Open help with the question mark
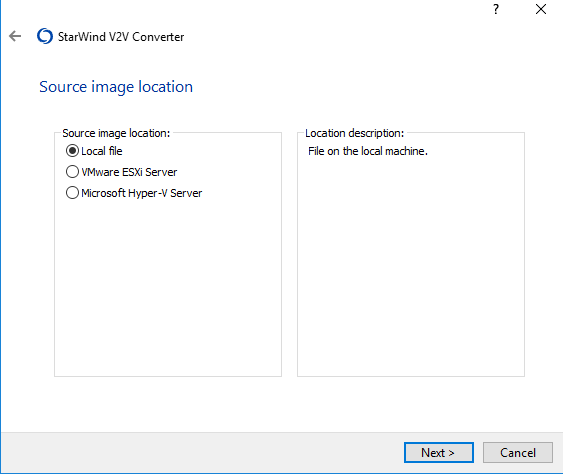The image size is (563, 476). pyautogui.click(x=496, y=9)
